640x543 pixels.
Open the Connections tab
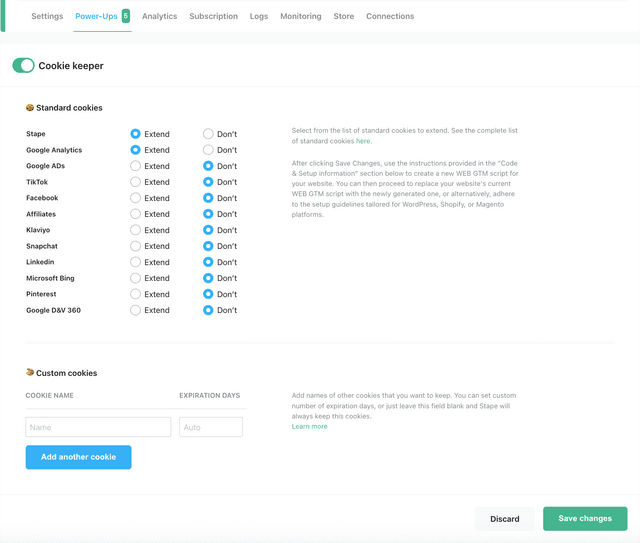pos(390,16)
